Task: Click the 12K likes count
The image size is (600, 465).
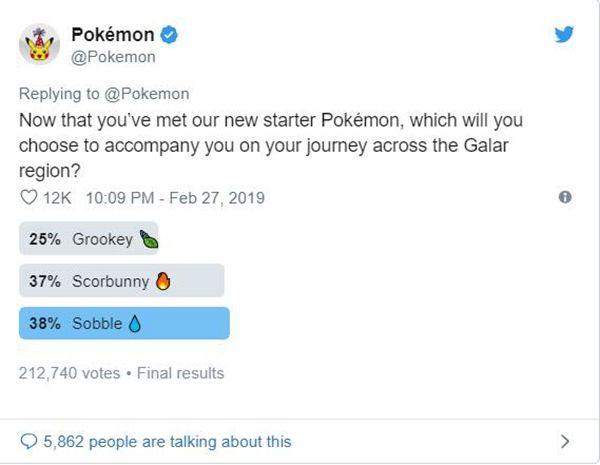Action: tap(57, 198)
